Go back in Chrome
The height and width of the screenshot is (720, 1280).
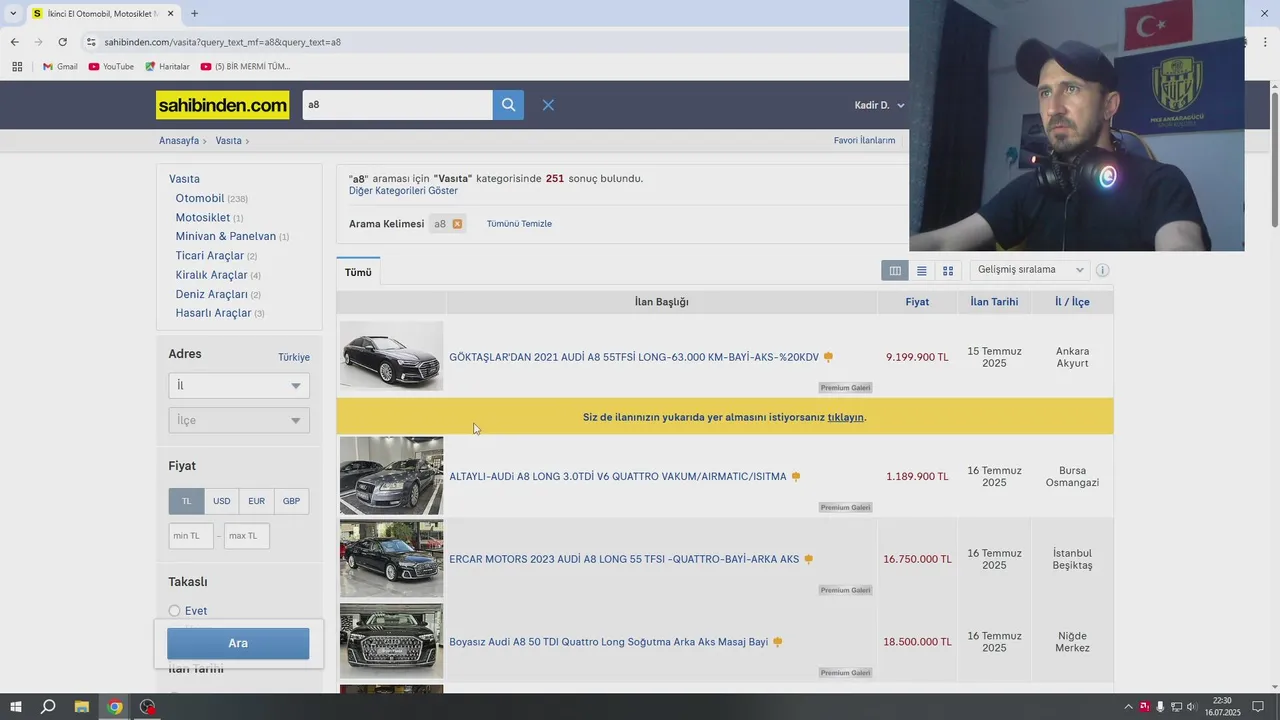pyautogui.click(x=14, y=42)
